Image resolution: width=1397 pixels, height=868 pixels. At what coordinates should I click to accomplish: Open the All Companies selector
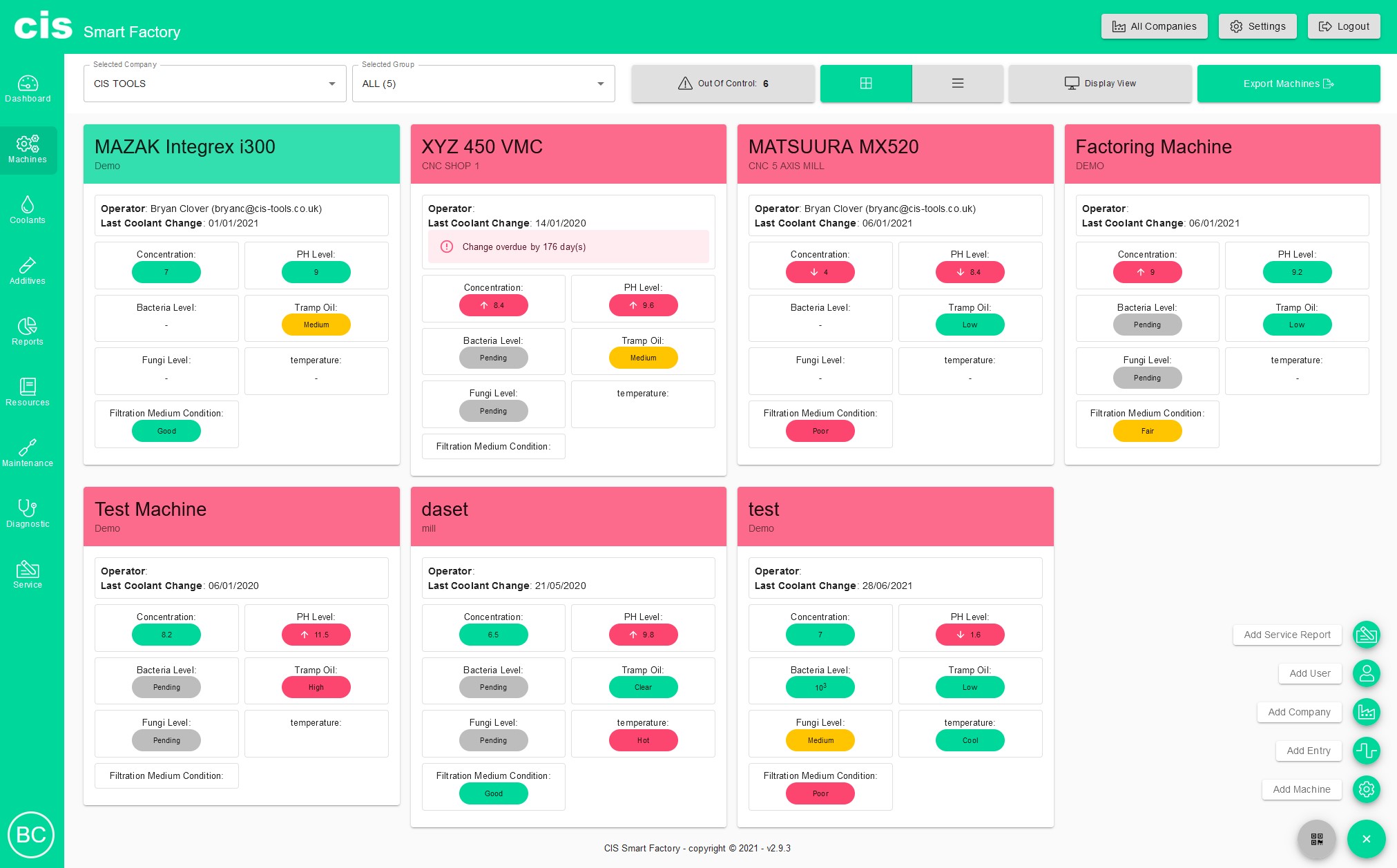(x=1154, y=26)
